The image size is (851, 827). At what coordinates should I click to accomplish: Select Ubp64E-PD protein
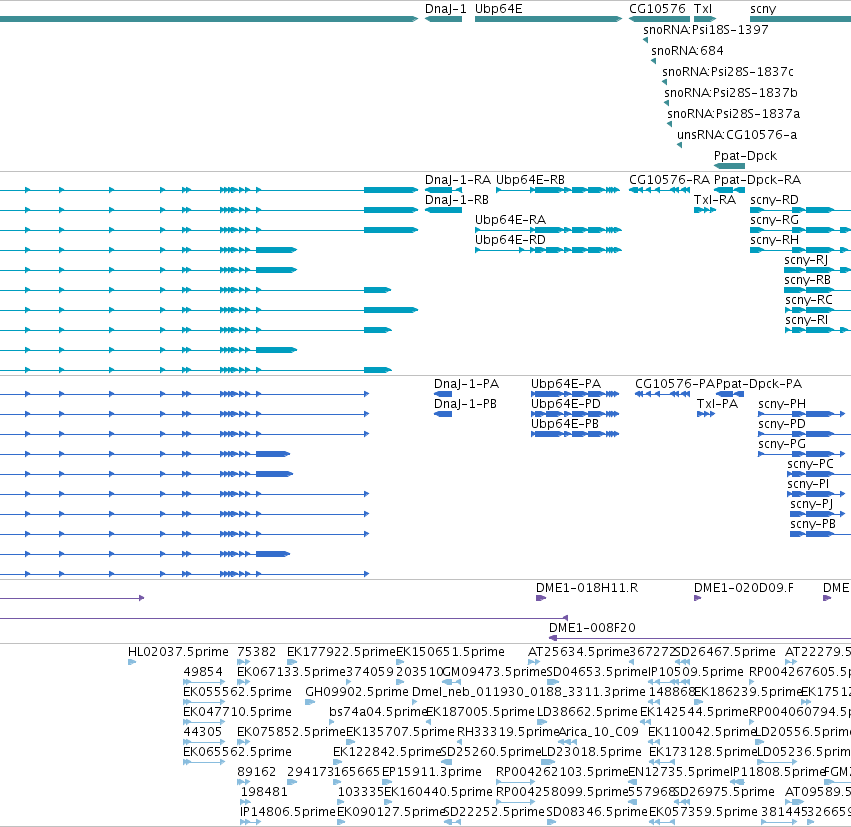[575, 414]
